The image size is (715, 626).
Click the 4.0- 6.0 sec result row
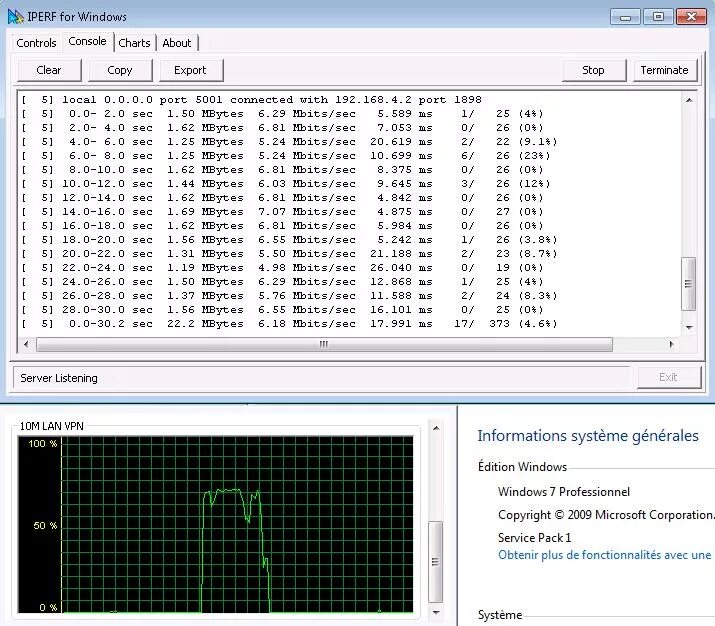(x=290, y=142)
